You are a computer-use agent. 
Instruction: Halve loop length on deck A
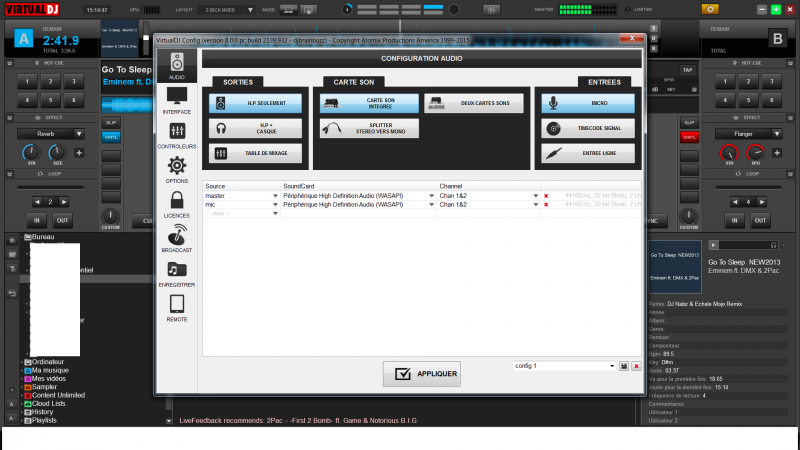click(x=37, y=202)
